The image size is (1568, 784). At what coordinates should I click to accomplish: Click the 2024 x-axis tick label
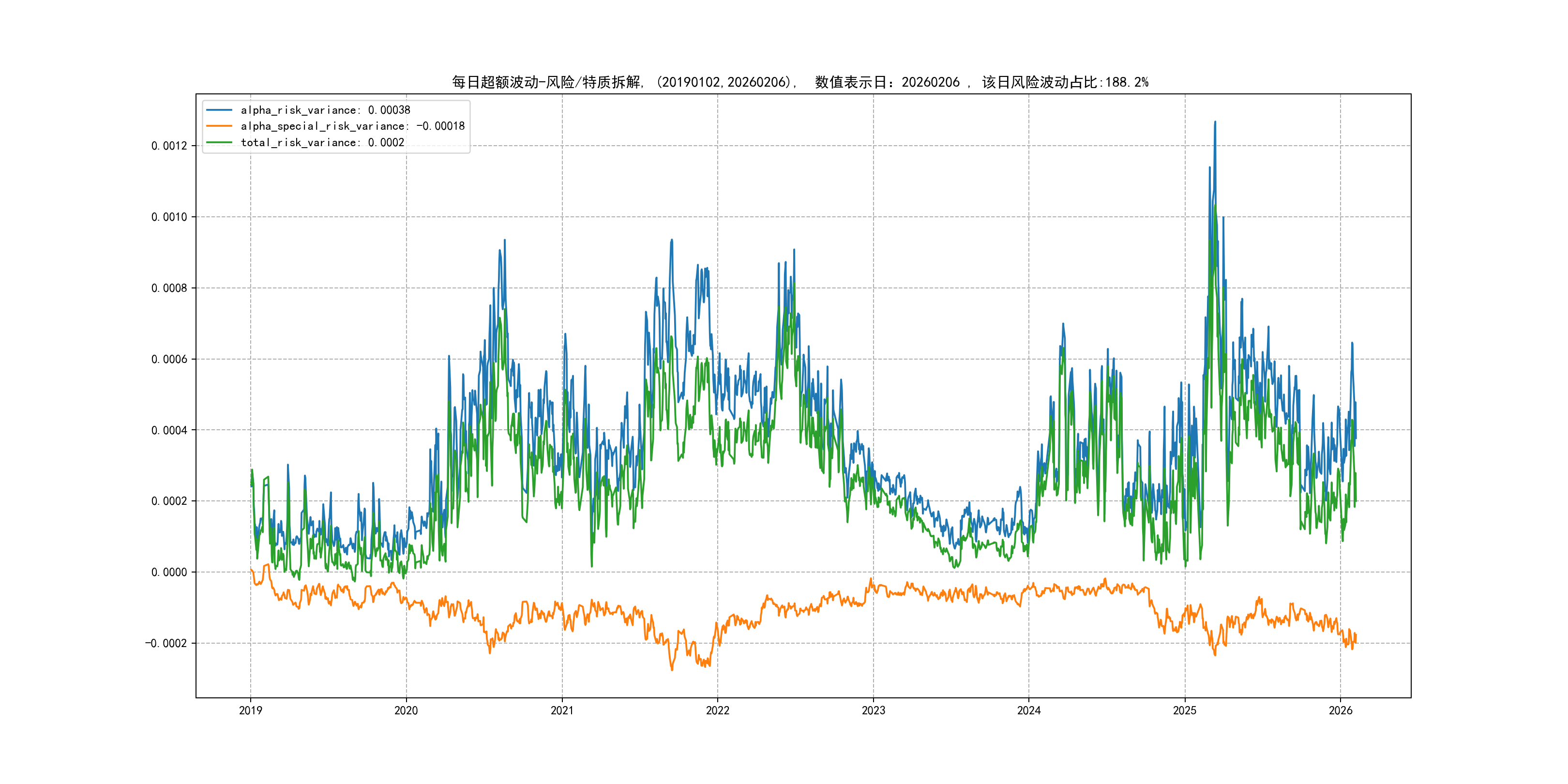(x=1029, y=710)
